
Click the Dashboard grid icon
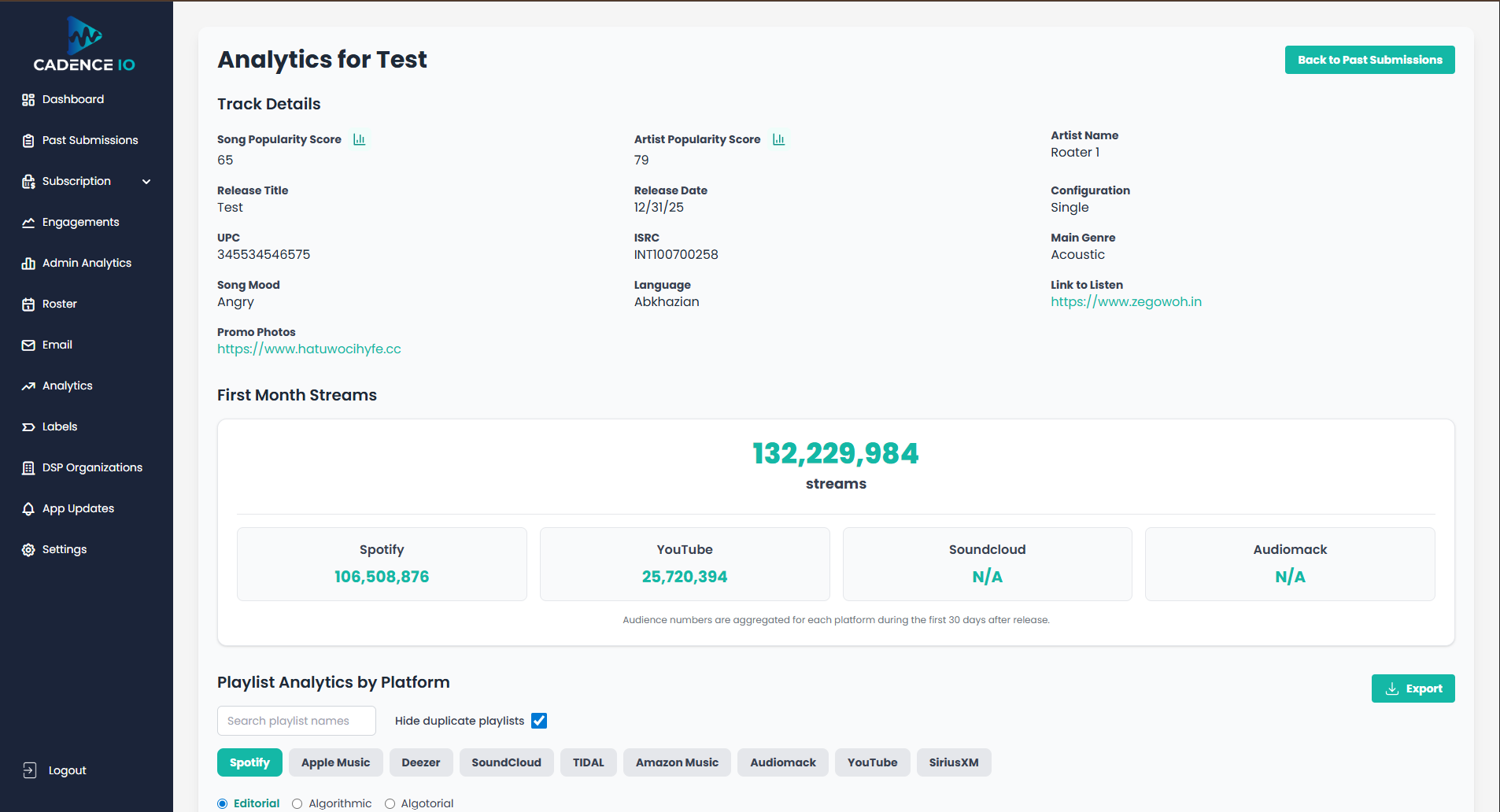[28, 100]
